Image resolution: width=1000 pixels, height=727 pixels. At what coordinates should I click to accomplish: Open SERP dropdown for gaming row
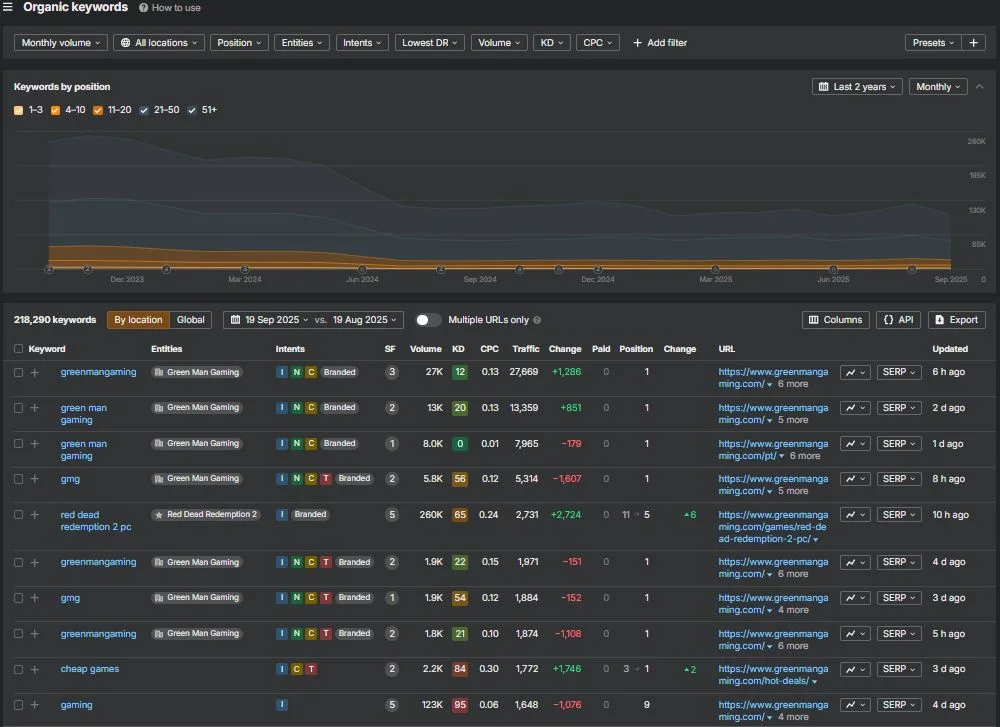tap(899, 705)
